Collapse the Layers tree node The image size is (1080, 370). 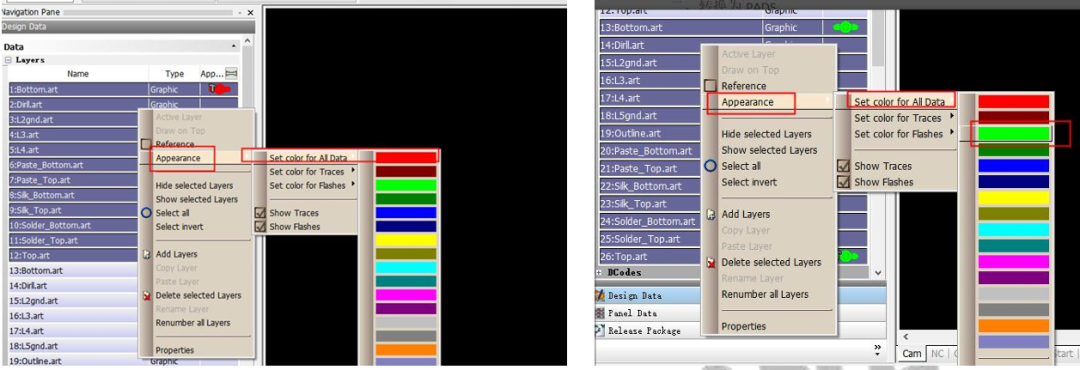8,60
